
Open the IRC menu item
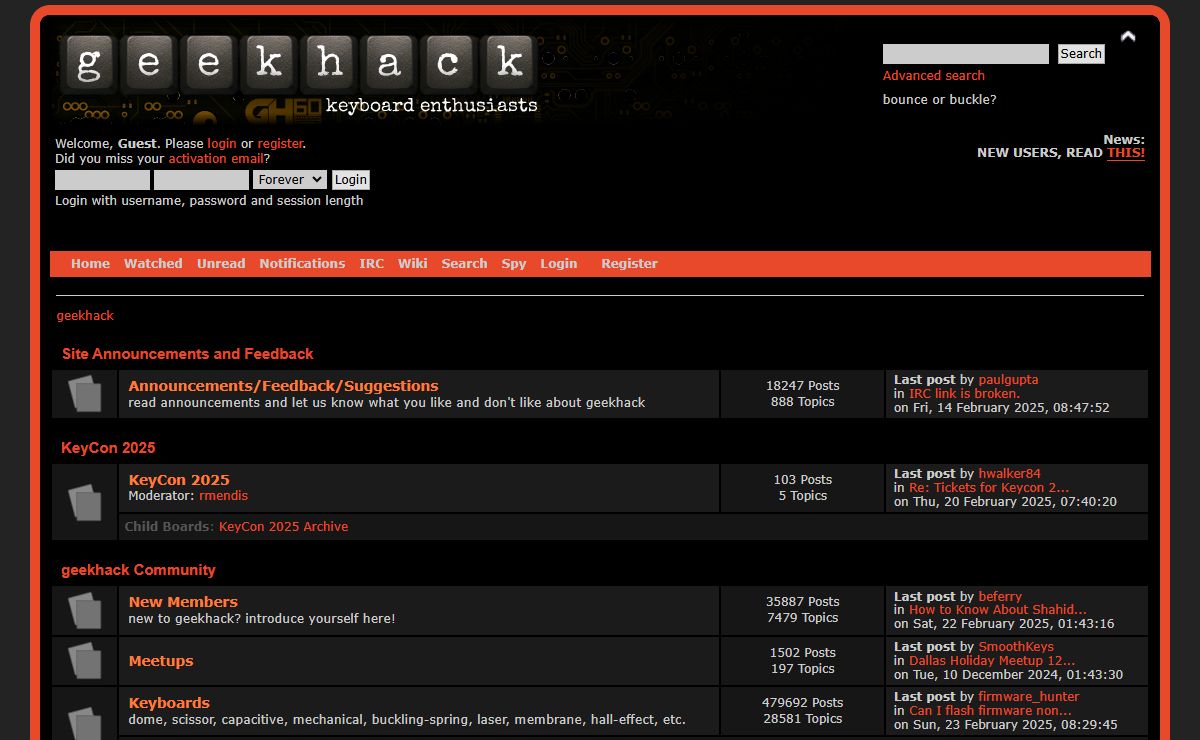pyautogui.click(x=372, y=264)
